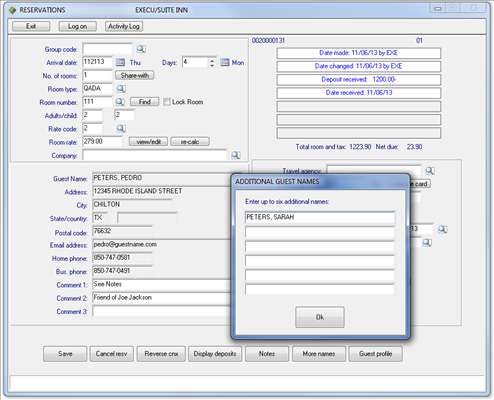
Task: Exit the reservations window
Action: click(31, 26)
